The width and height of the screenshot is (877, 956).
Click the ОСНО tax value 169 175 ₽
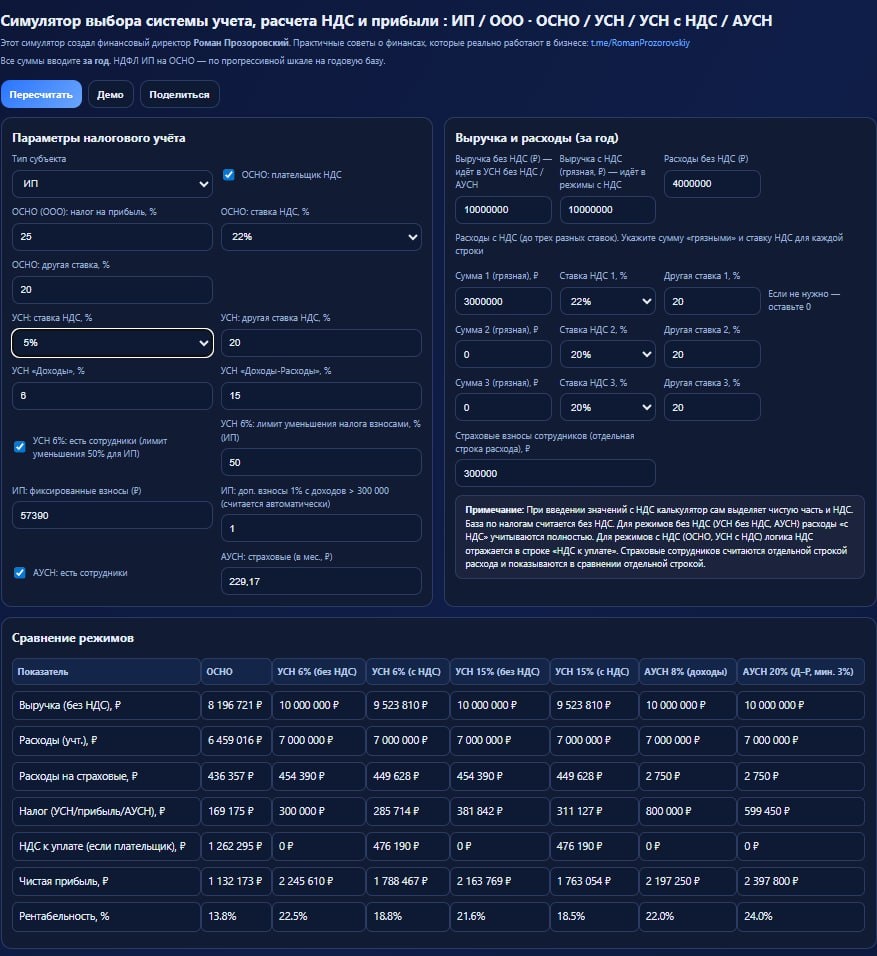point(235,811)
